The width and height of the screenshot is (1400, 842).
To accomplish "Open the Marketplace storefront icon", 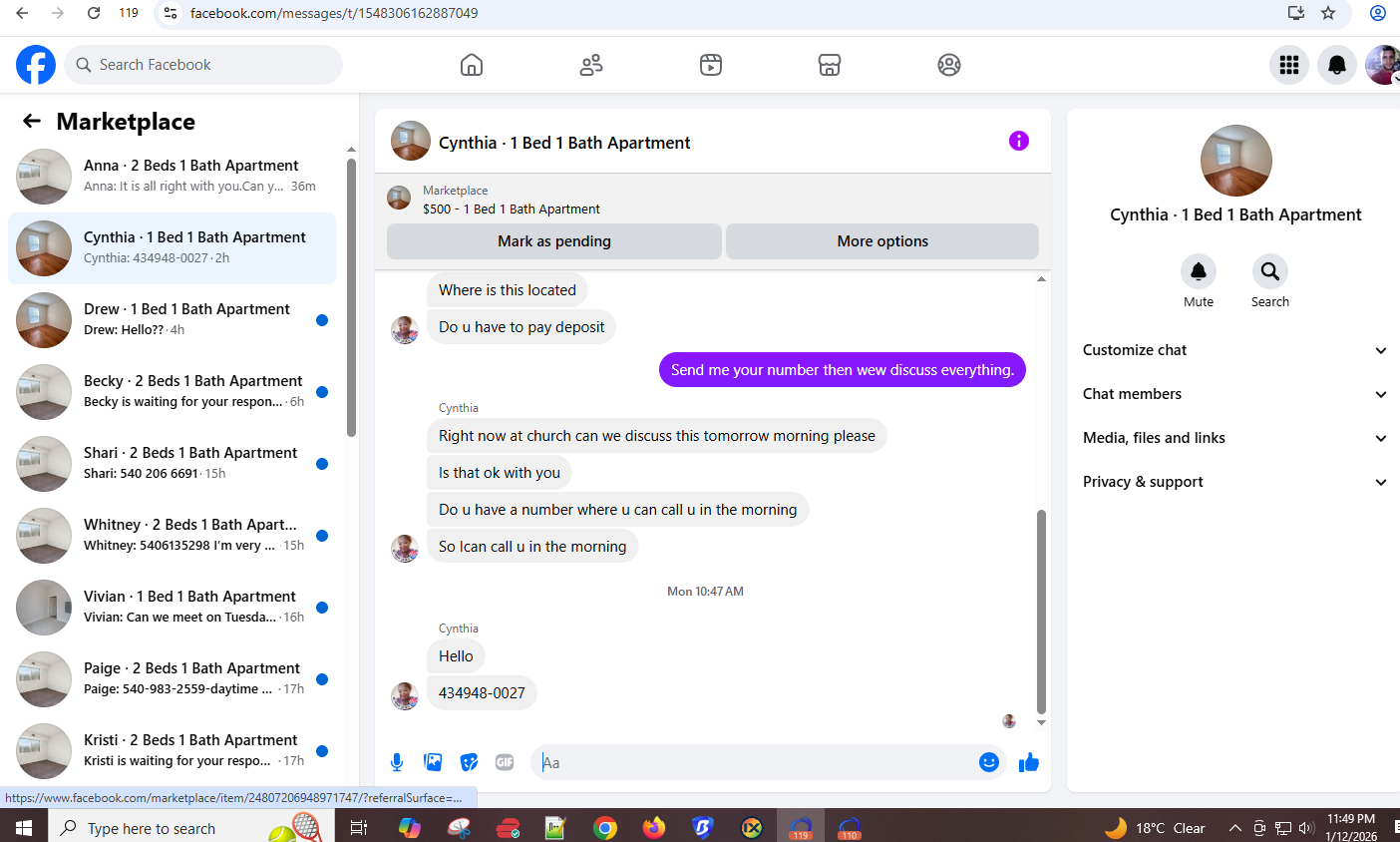I will (830, 65).
